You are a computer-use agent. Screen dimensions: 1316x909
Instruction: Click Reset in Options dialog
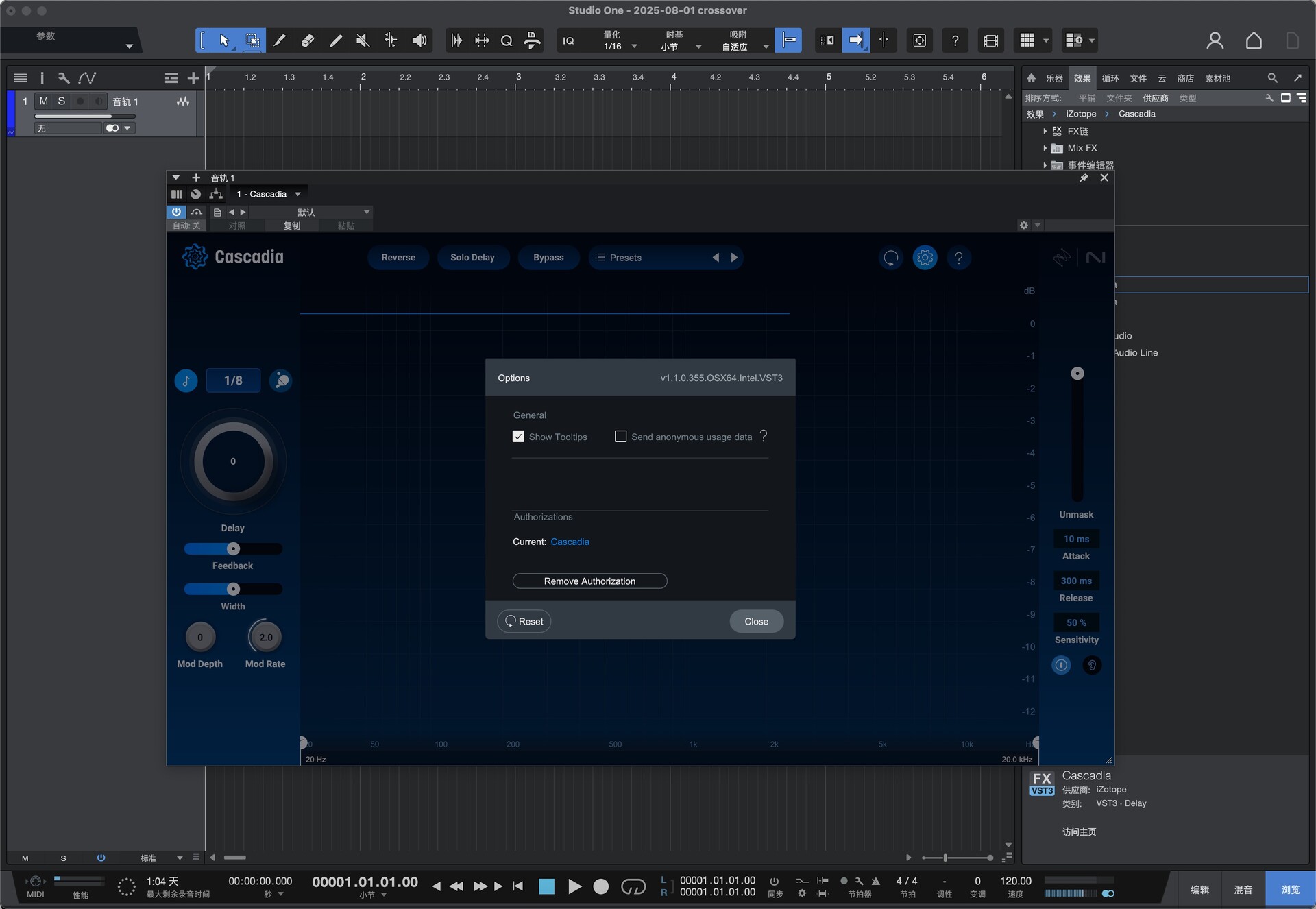click(x=524, y=621)
